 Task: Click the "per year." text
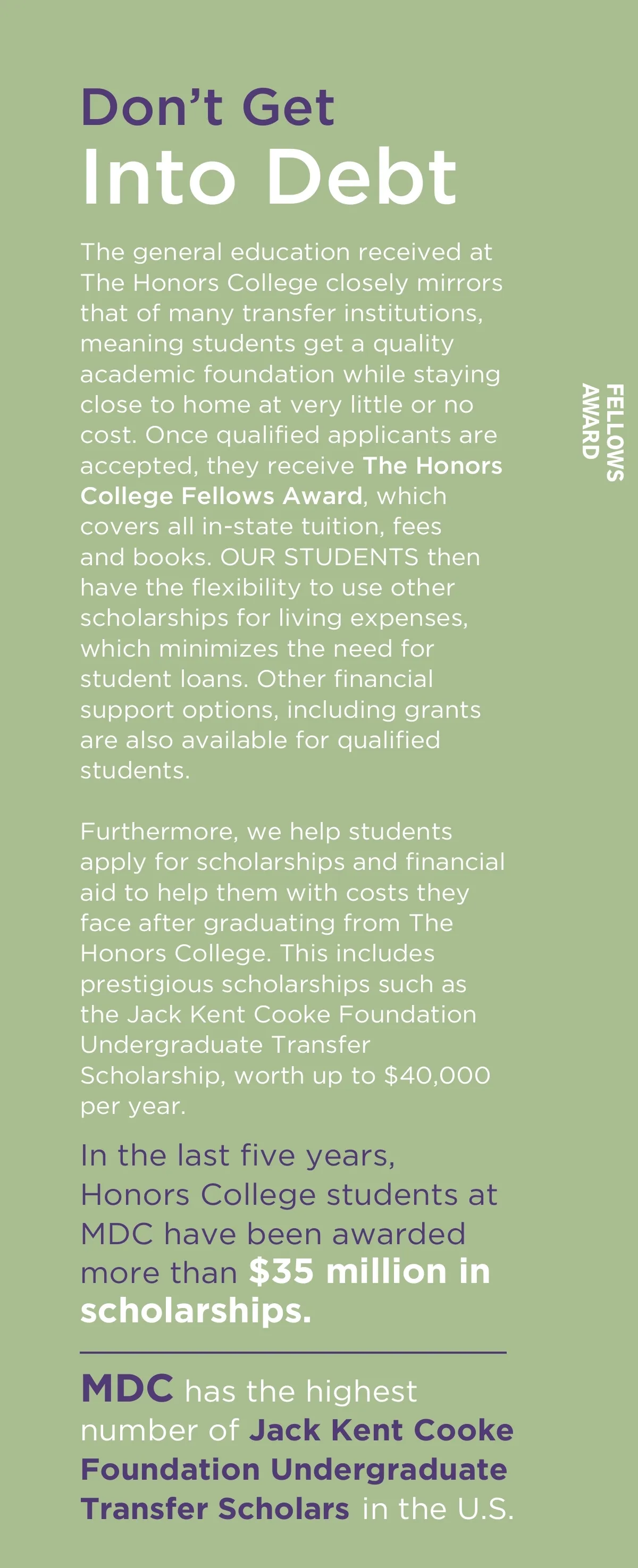point(133,1106)
